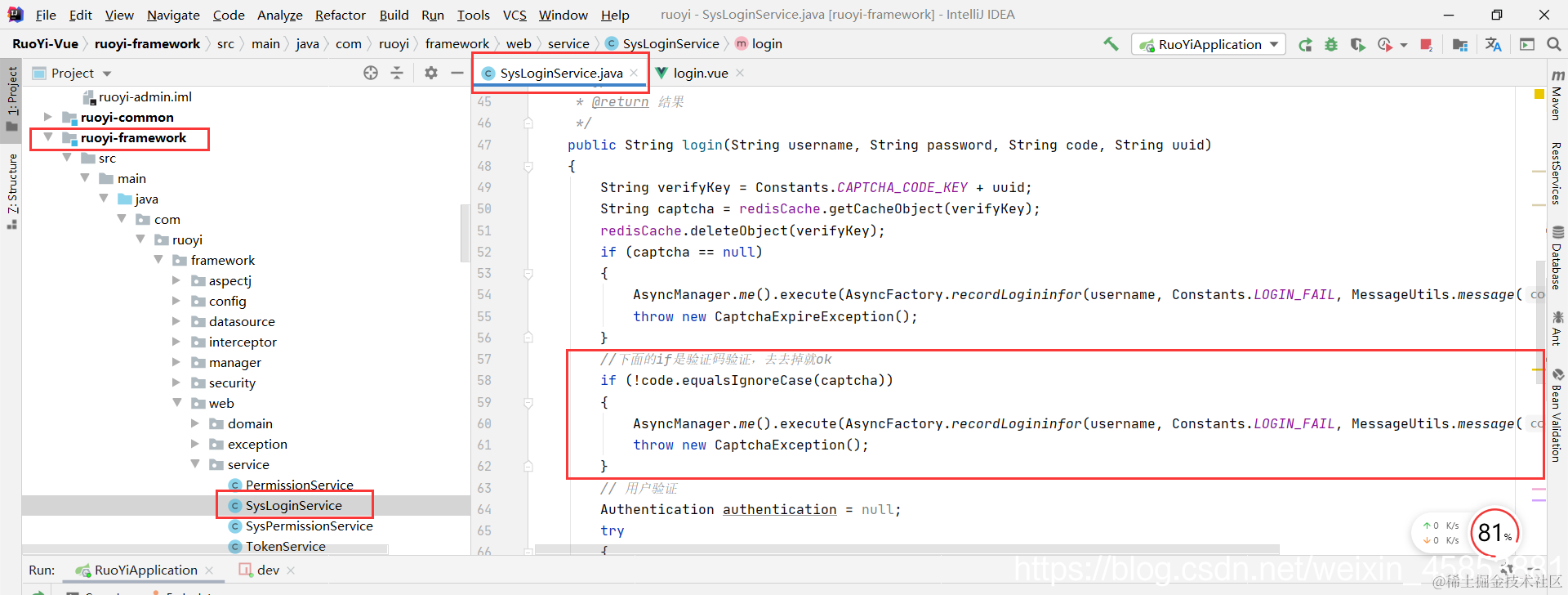Open the Database tool window

(x=1557, y=258)
